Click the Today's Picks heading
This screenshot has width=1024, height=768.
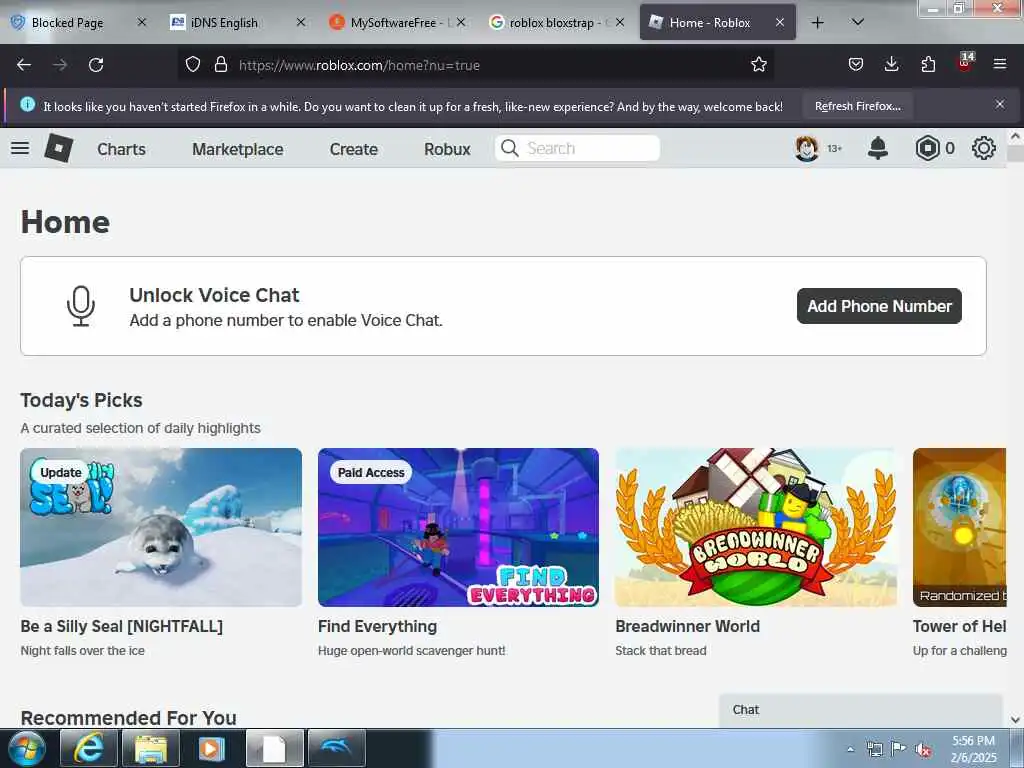81,400
